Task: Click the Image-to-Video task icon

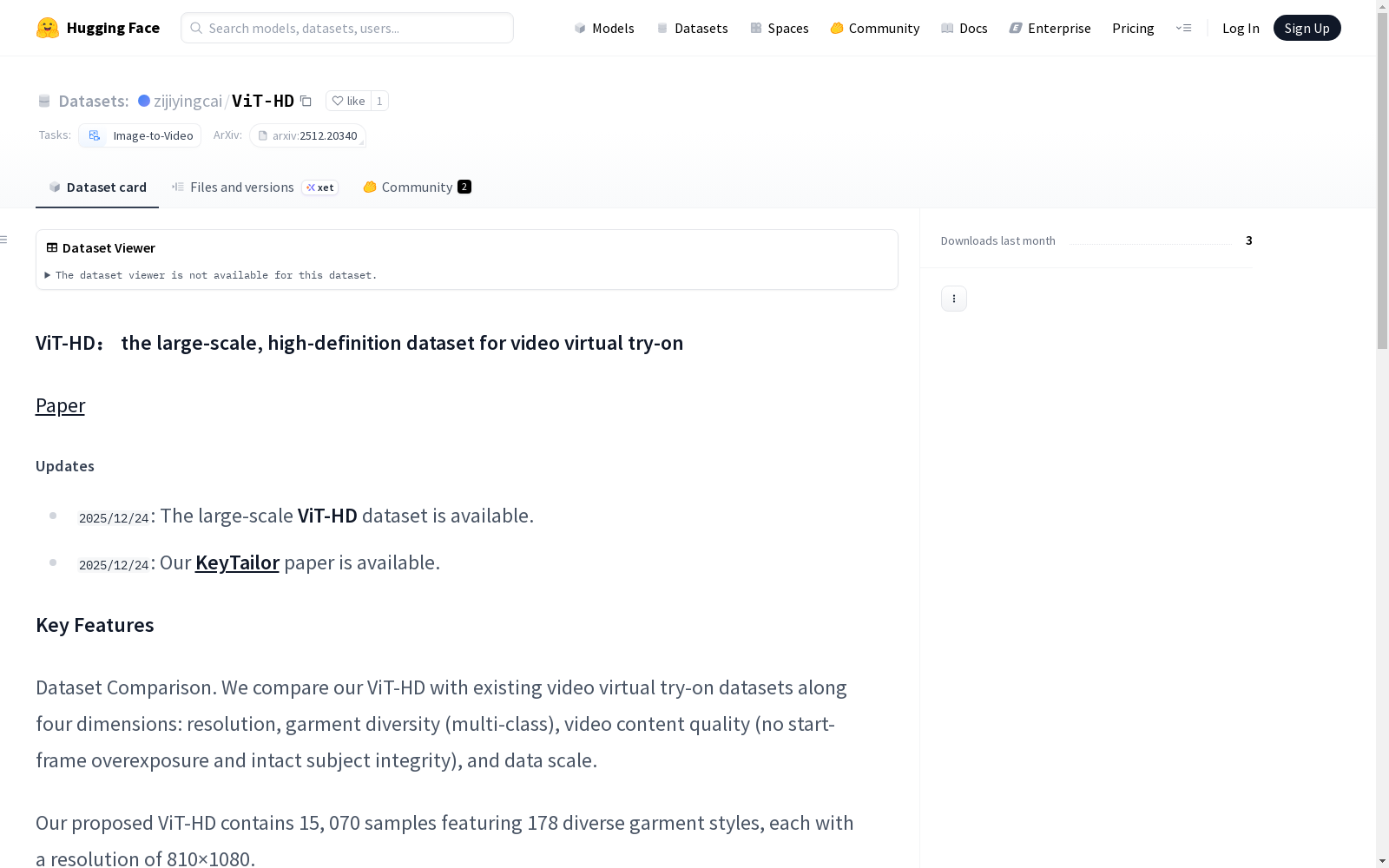Action: tap(95, 135)
